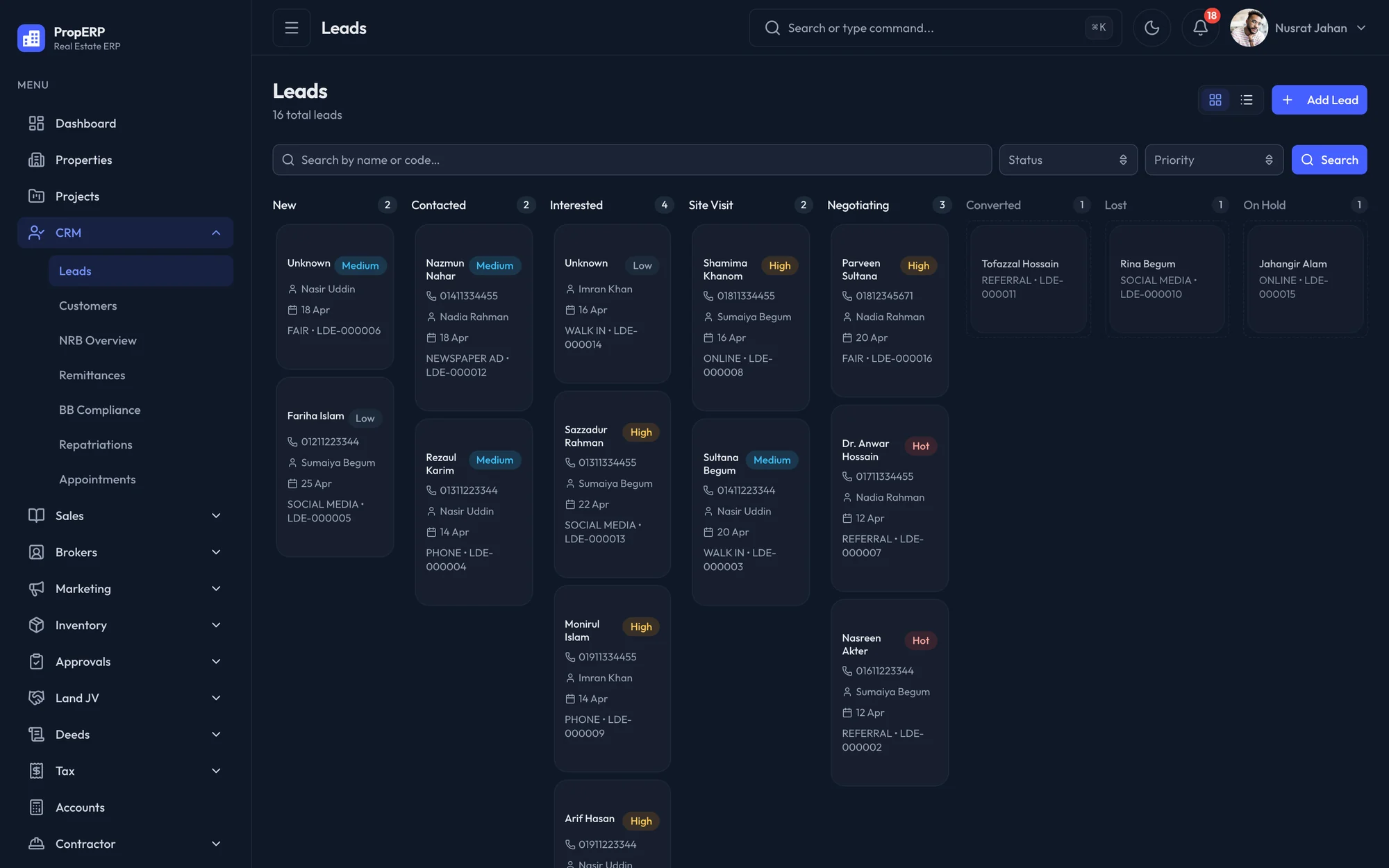The width and height of the screenshot is (1389, 868).
Task: Open user menu chevron beside Nusrat Jahan
Action: point(1361,28)
